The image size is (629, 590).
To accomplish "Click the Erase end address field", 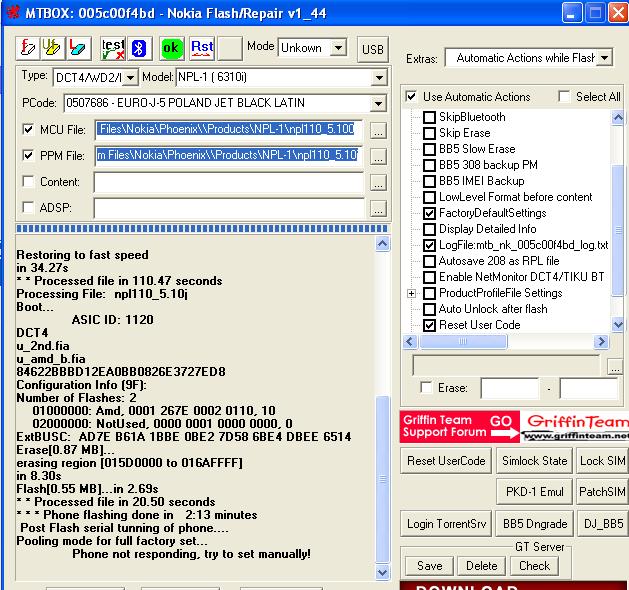I will click(x=588, y=388).
